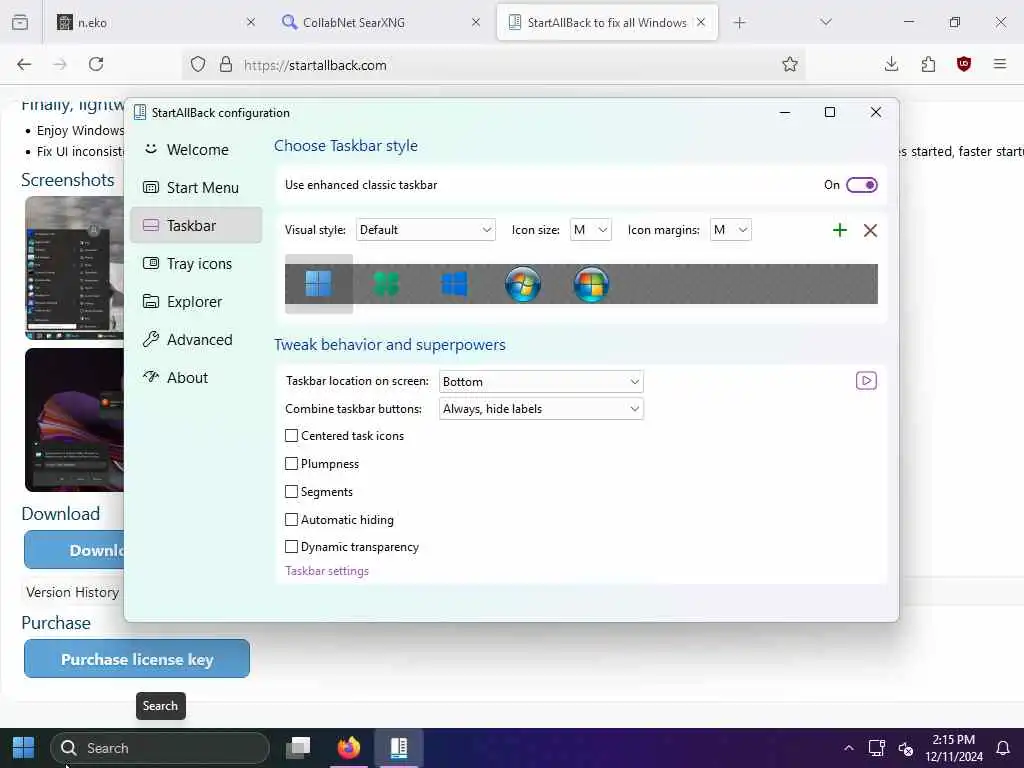Click the startallback.com address bar

(x=496, y=65)
